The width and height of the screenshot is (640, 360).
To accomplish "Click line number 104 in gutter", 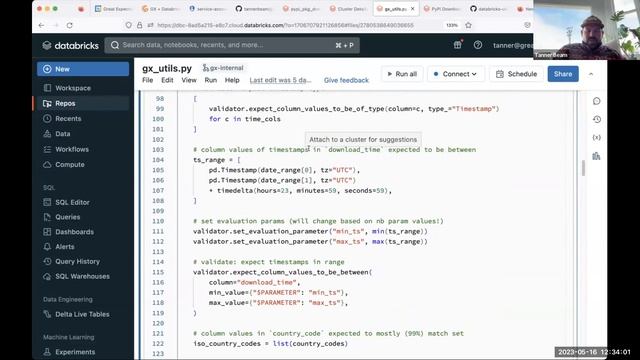I will click(x=158, y=160).
